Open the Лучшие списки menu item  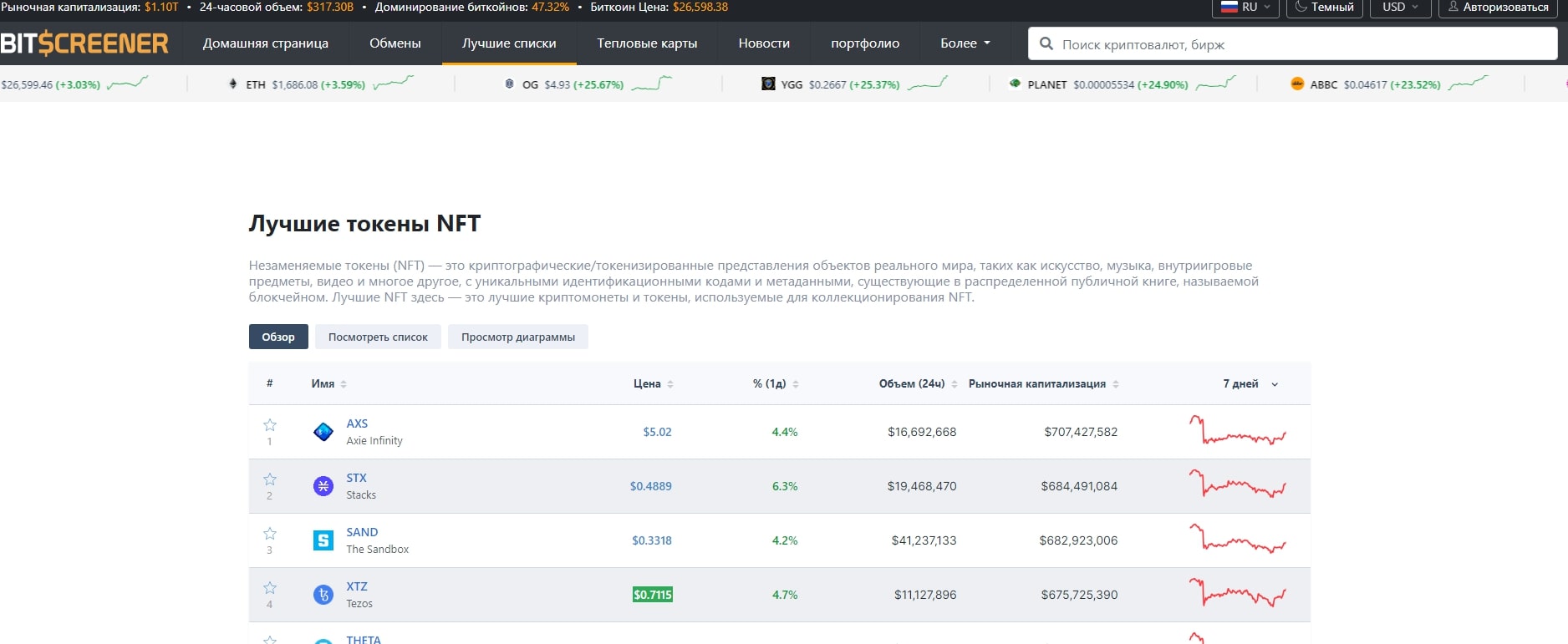509,43
